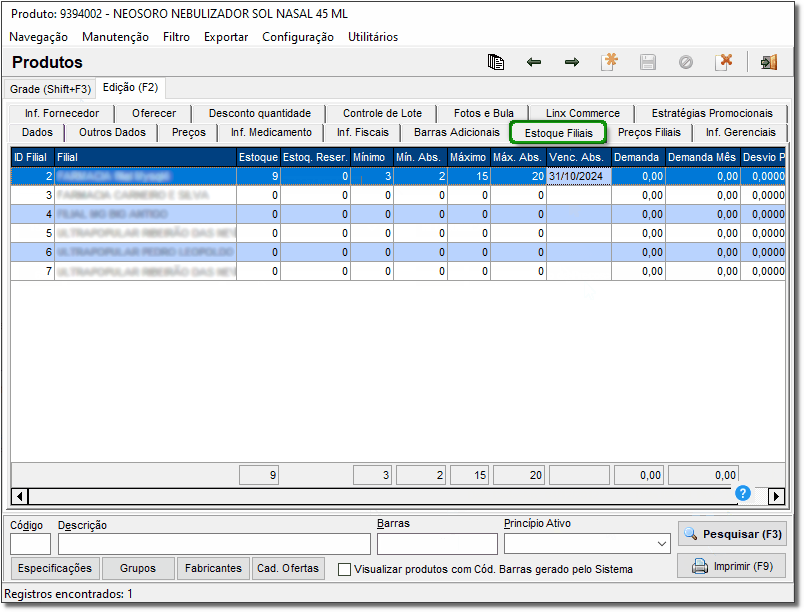The width and height of the screenshot is (804, 612).
Task: Open the Barras Adicionais tab
Action: point(457,132)
